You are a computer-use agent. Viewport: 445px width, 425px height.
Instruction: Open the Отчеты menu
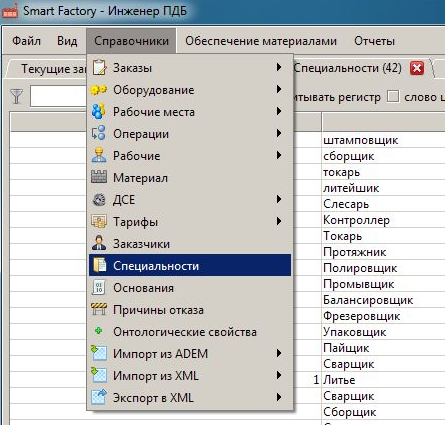(x=374, y=41)
